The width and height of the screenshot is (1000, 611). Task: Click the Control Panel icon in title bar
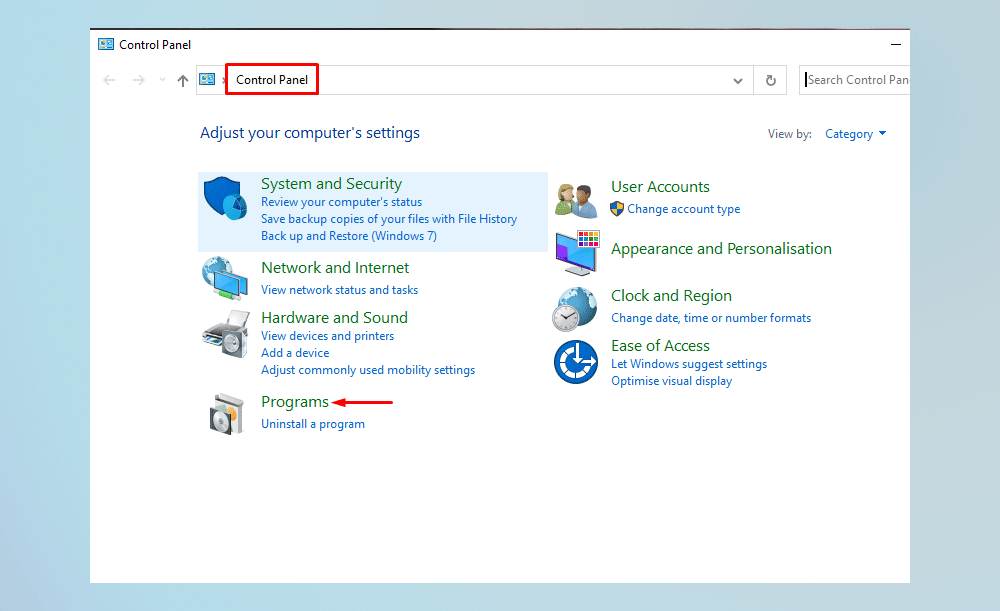point(106,44)
